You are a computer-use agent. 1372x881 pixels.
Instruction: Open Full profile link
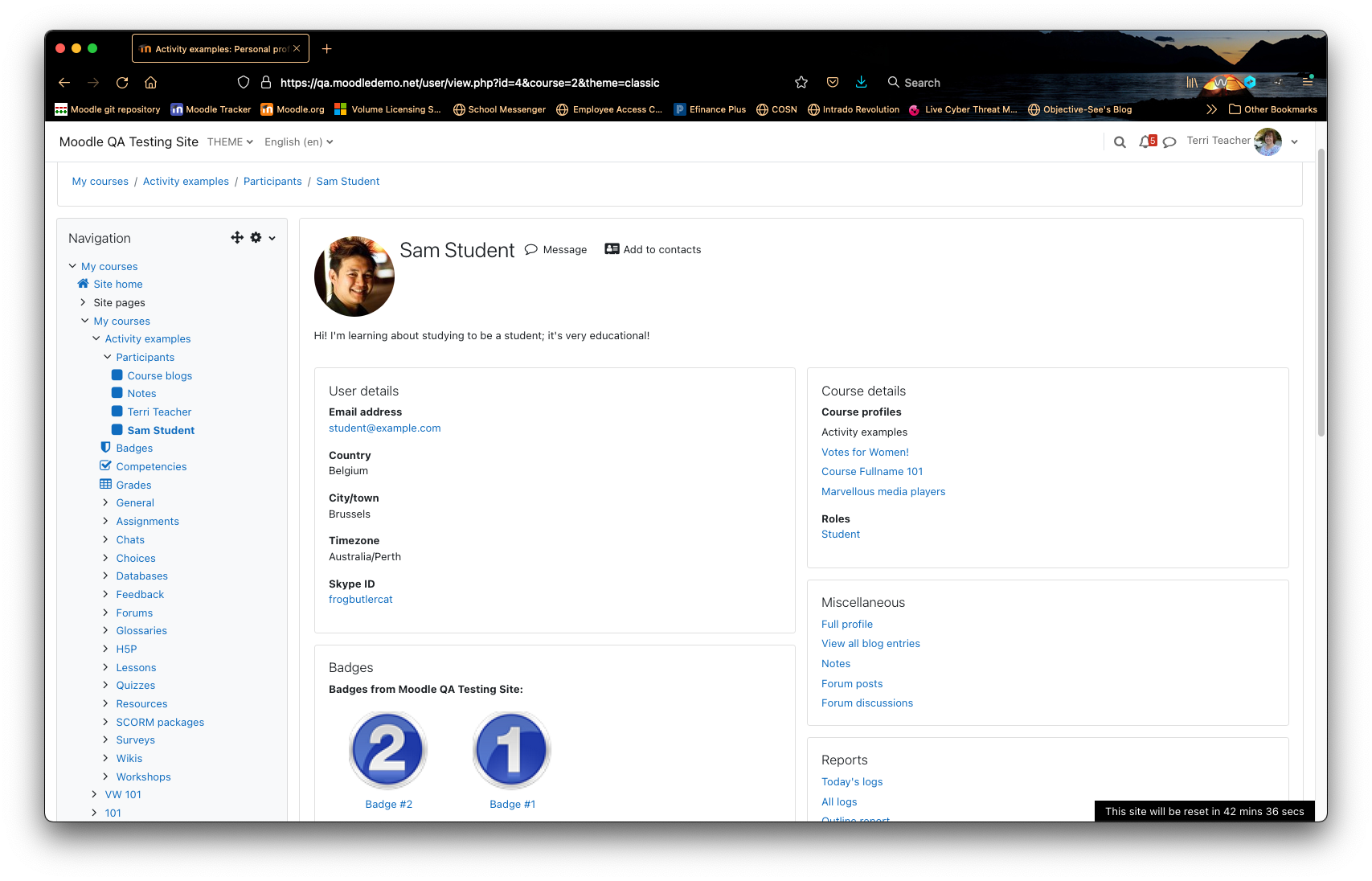[847, 625]
